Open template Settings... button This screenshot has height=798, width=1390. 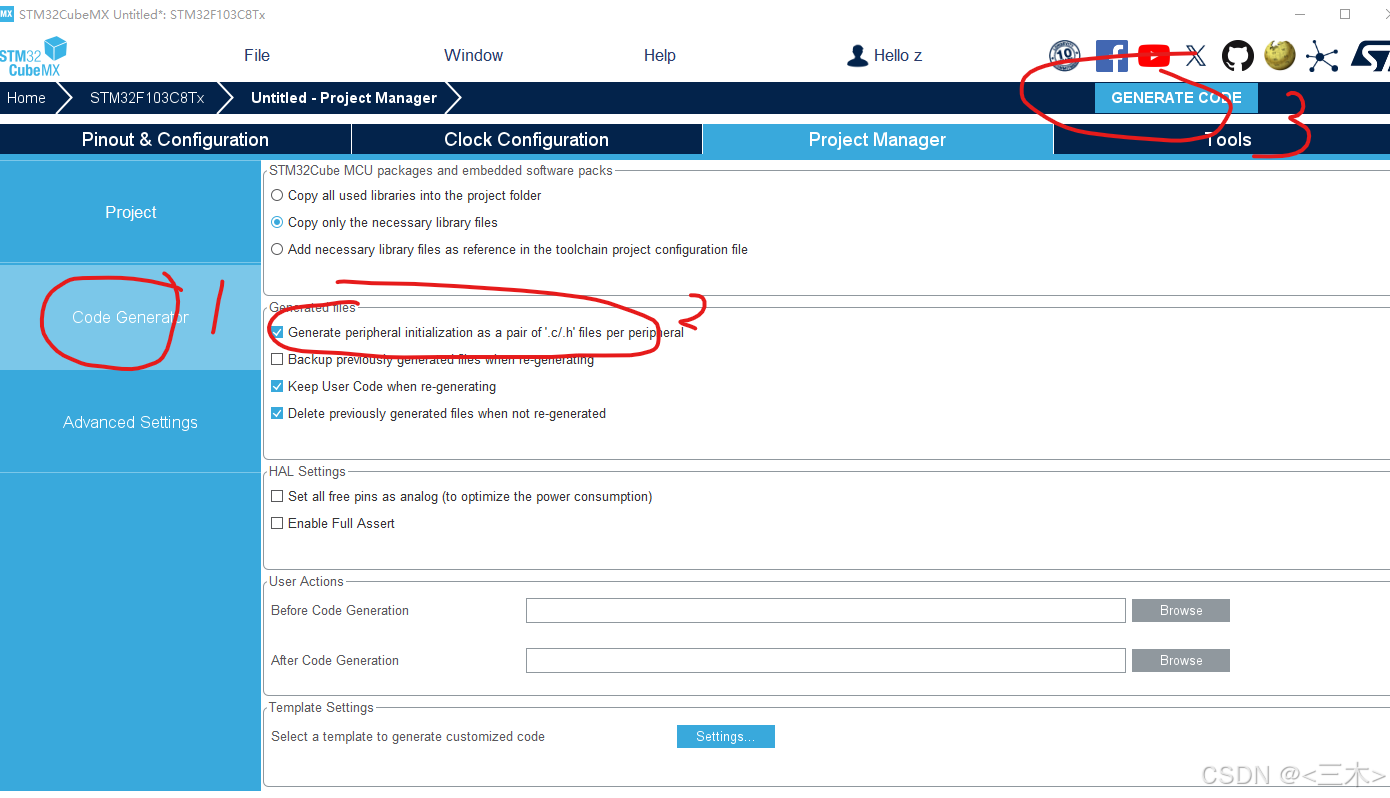[726, 736]
